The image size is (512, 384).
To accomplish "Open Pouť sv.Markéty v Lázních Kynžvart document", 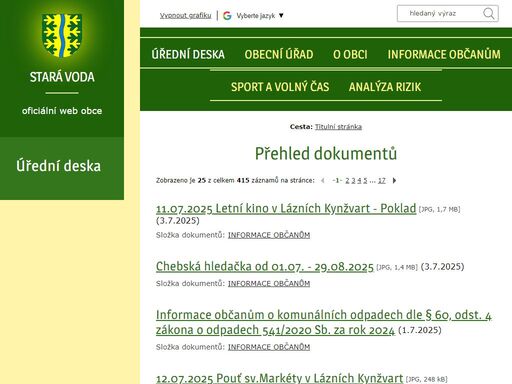I will point(279,378).
